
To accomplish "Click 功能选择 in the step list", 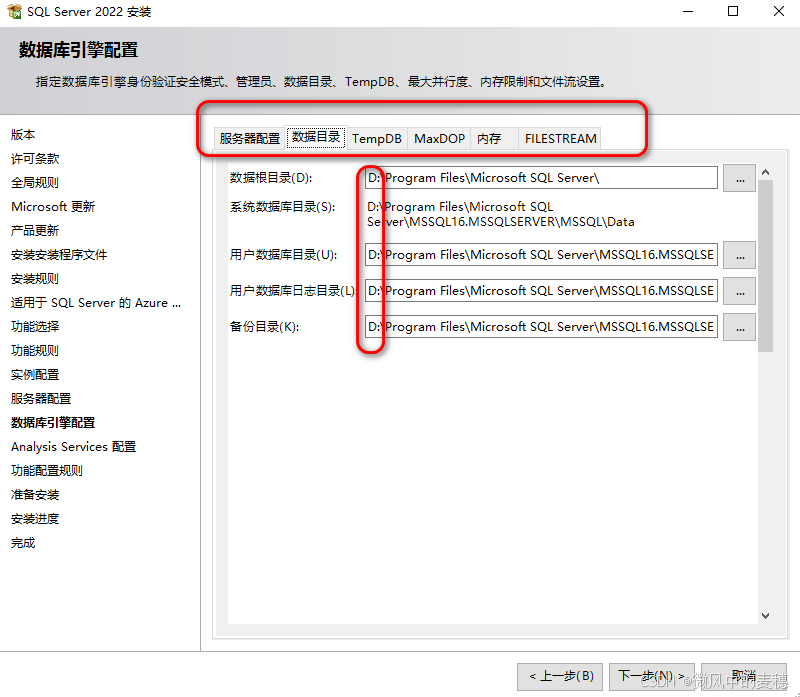I will coord(35,327).
